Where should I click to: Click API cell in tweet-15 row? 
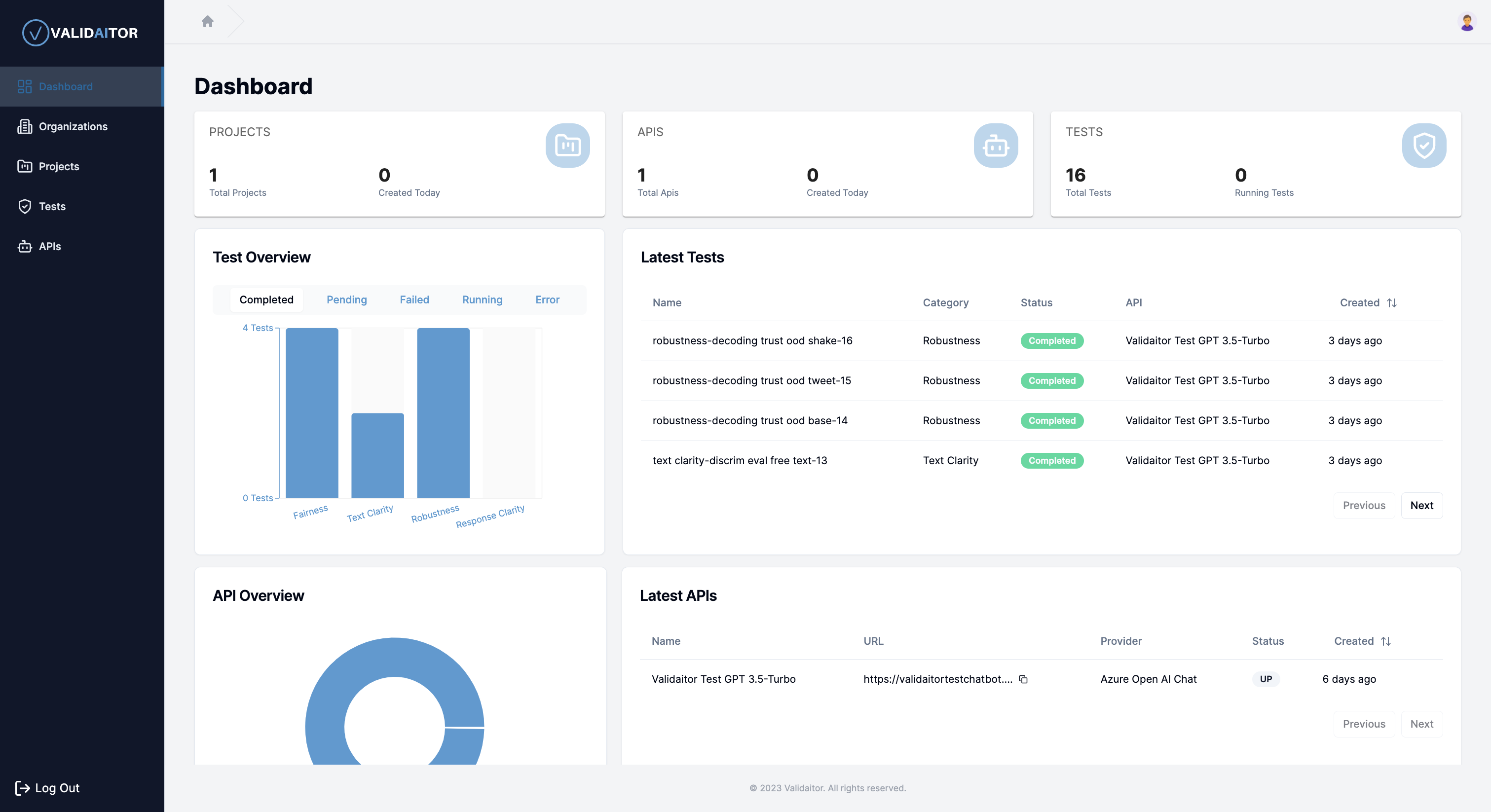pos(1197,381)
